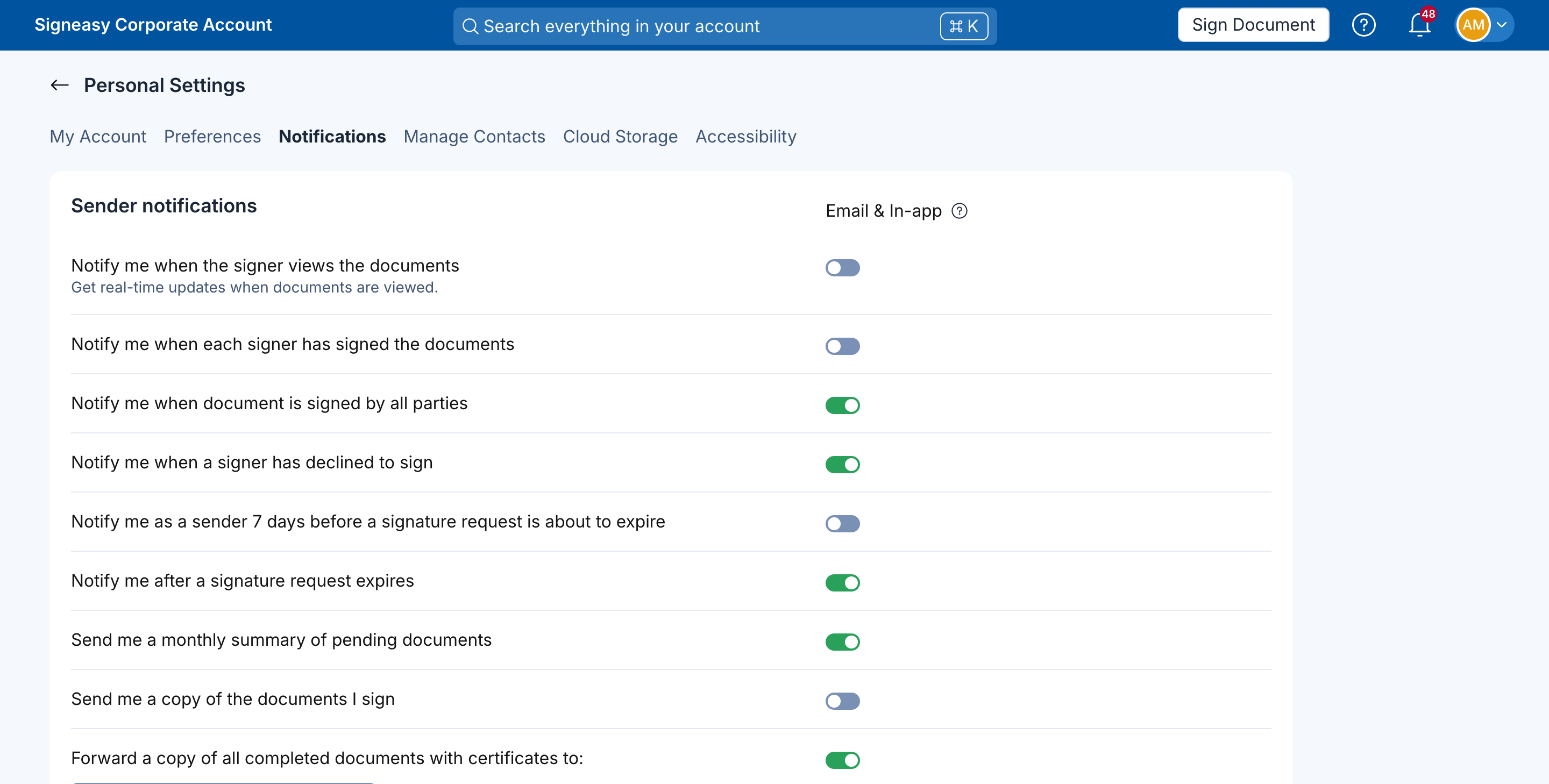Click the AM profile avatar
This screenshot has height=784, width=1549.
point(1473,25)
